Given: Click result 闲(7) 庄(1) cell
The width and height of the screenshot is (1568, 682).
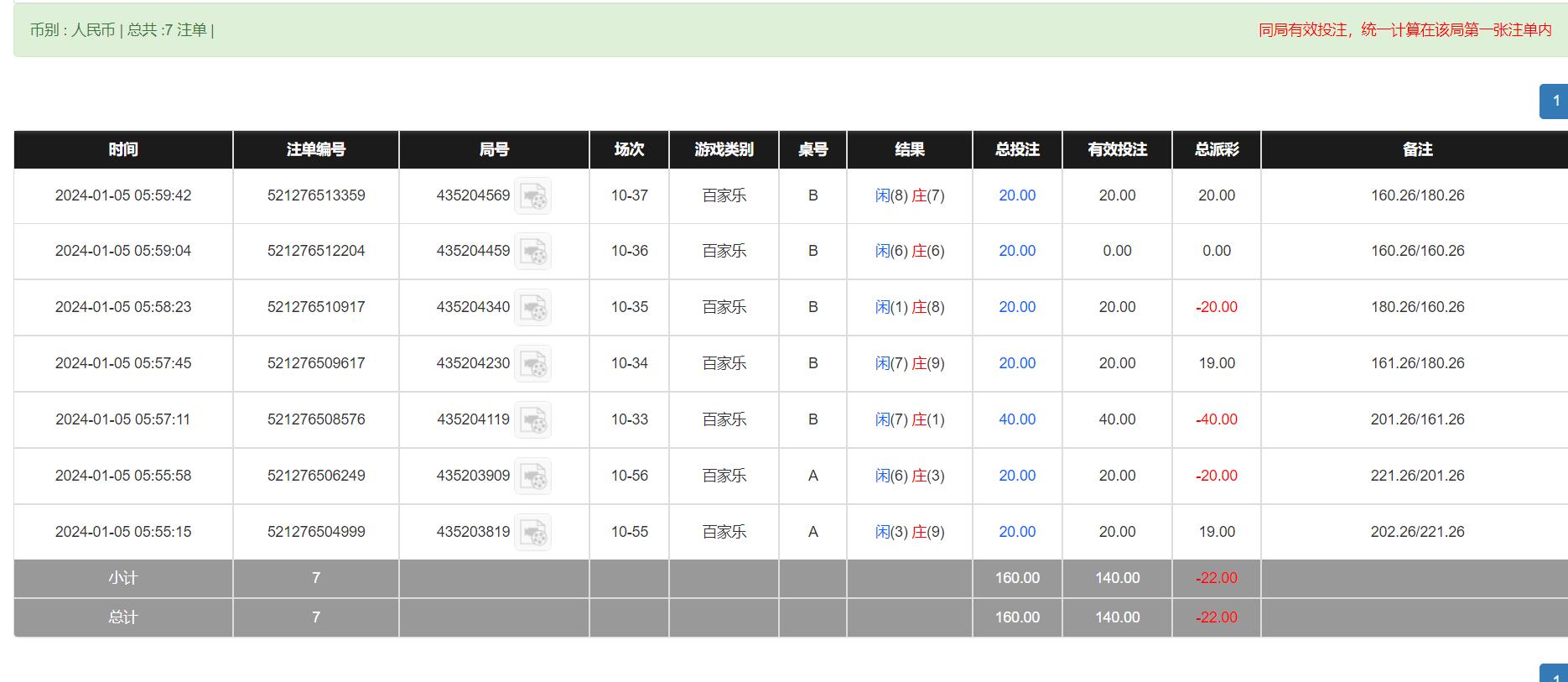Looking at the screenshot, I should click(910, 419).
